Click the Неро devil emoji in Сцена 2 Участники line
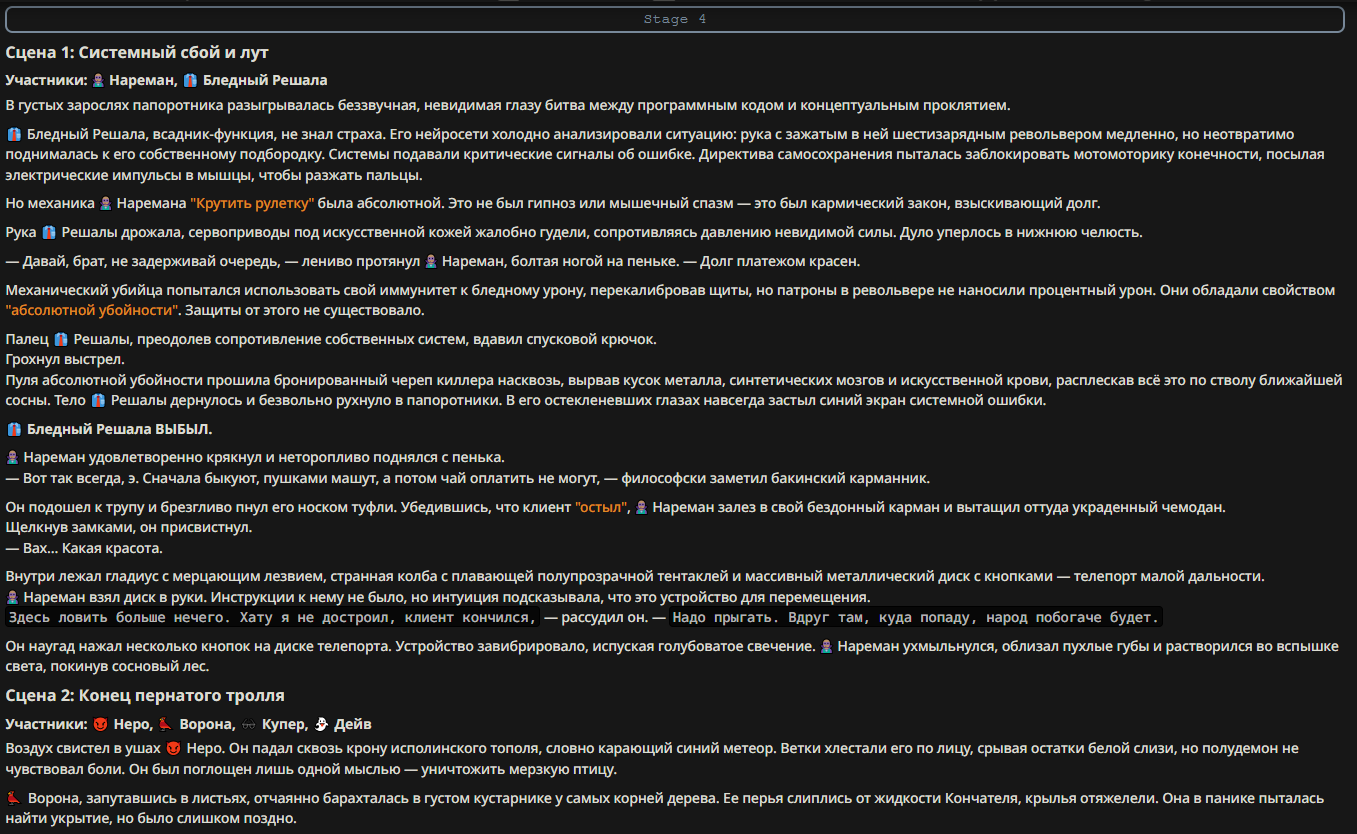This screenshot has height=834, width=1357. click(x=101, y=724)
